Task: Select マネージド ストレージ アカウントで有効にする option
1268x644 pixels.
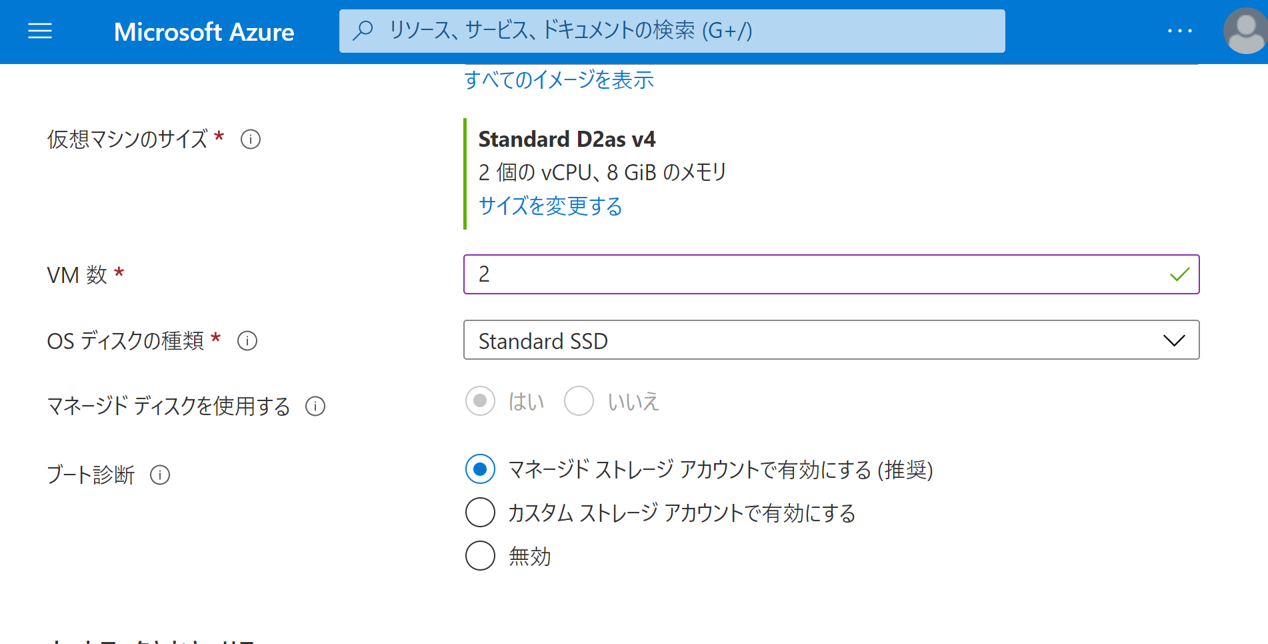Action: [x=480, y=469]
